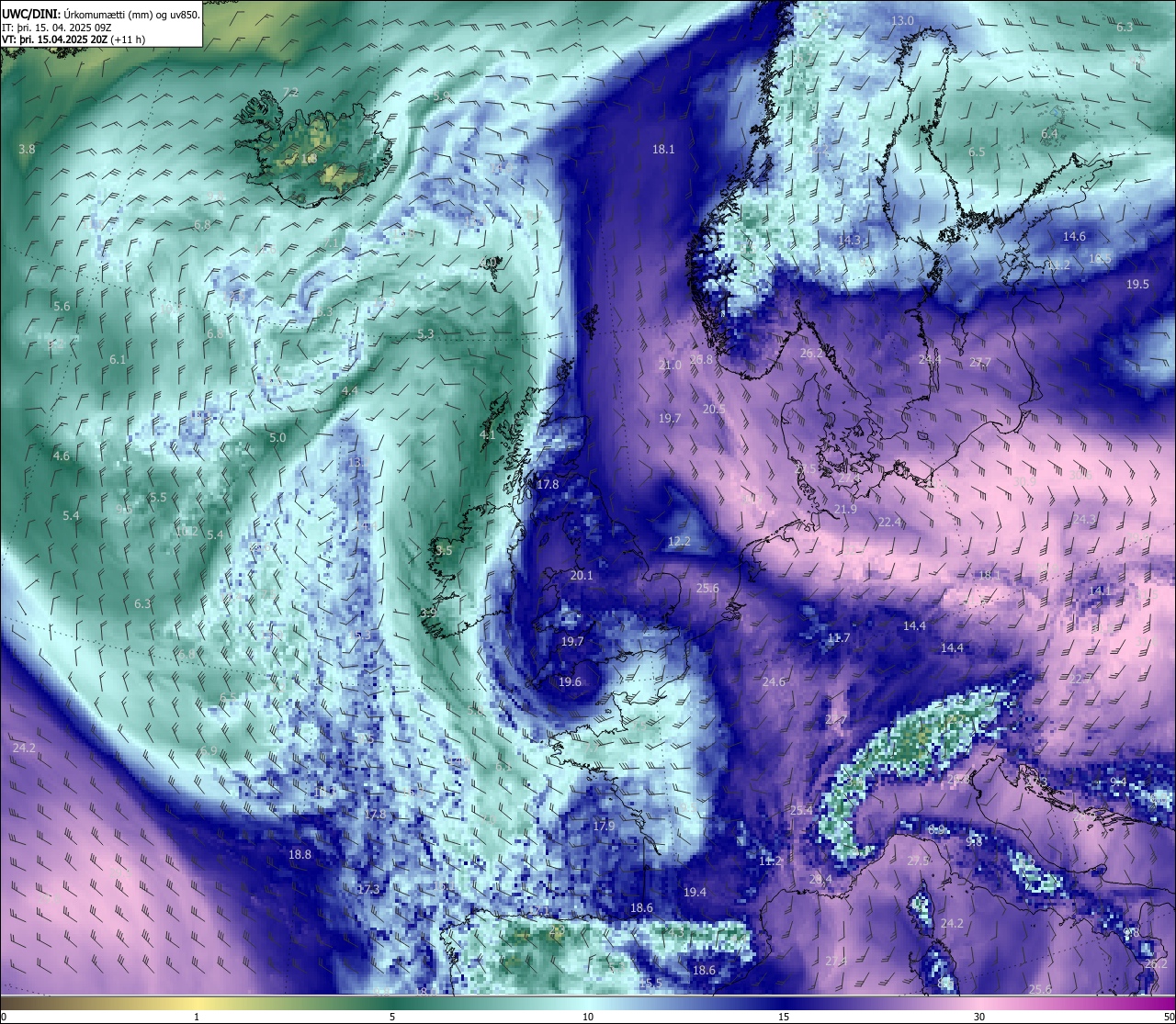Click the 'VT: þri. 15.04.2025 20Z (+11 h)' line
This screenshot has width=1176, height=1024.
[x=73, y=39]
